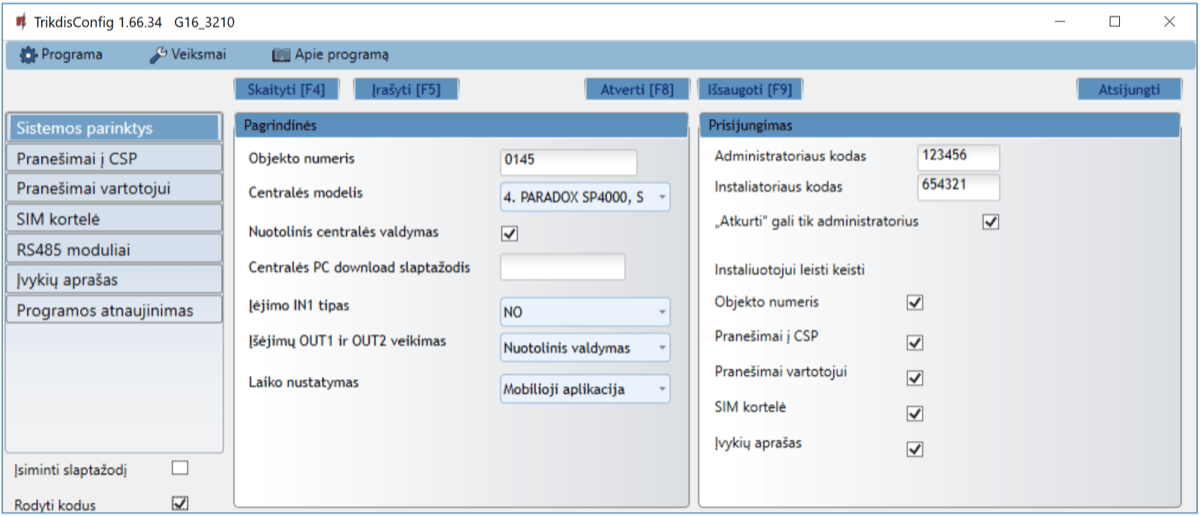Expand the Įėjimo IN1 tipas dropdown
Image resolution: width=1200 pixels, height=517 pixels.
(585, 312)
